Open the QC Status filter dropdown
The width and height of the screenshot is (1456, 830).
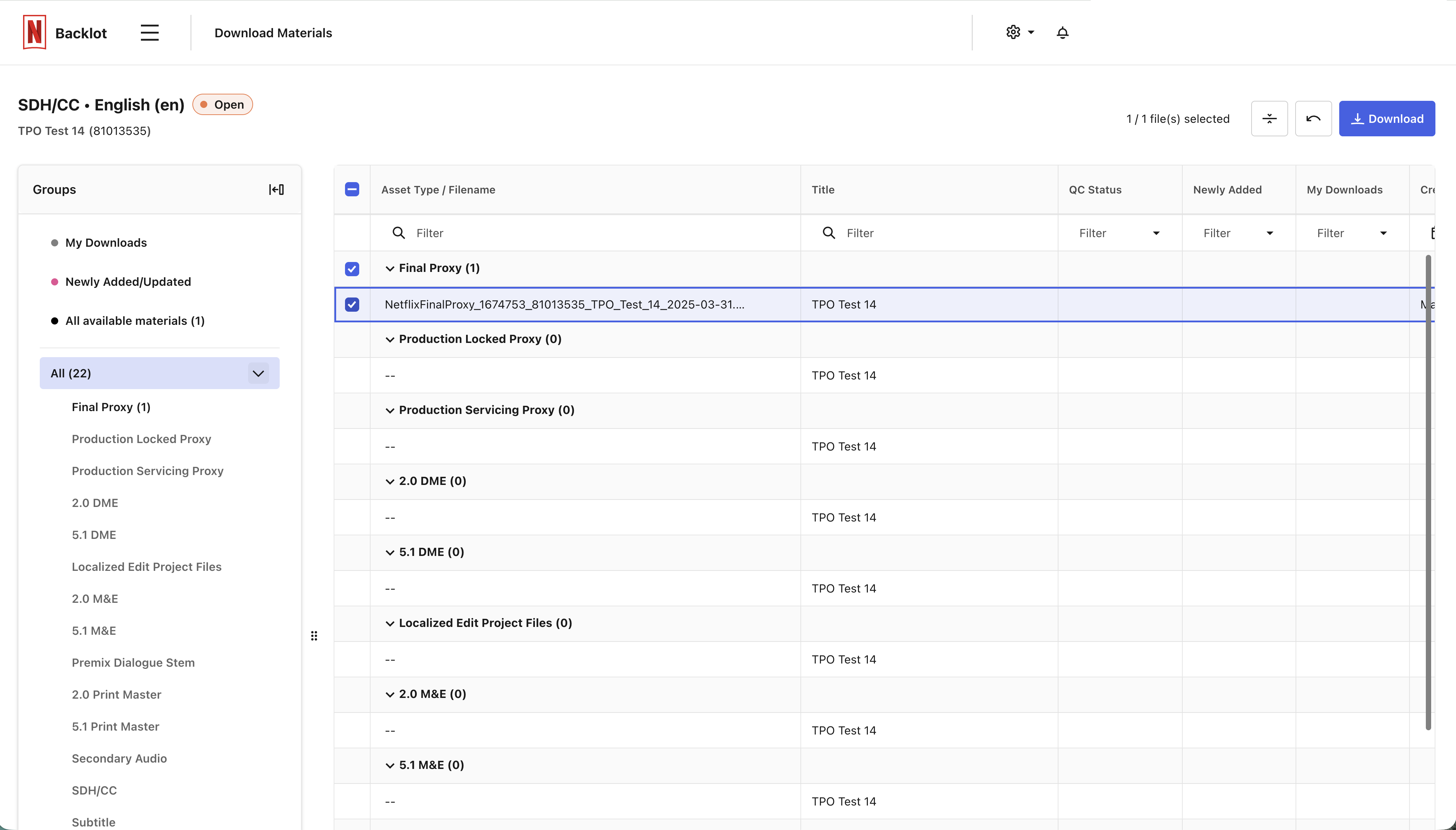click(x=1119, y=233)
